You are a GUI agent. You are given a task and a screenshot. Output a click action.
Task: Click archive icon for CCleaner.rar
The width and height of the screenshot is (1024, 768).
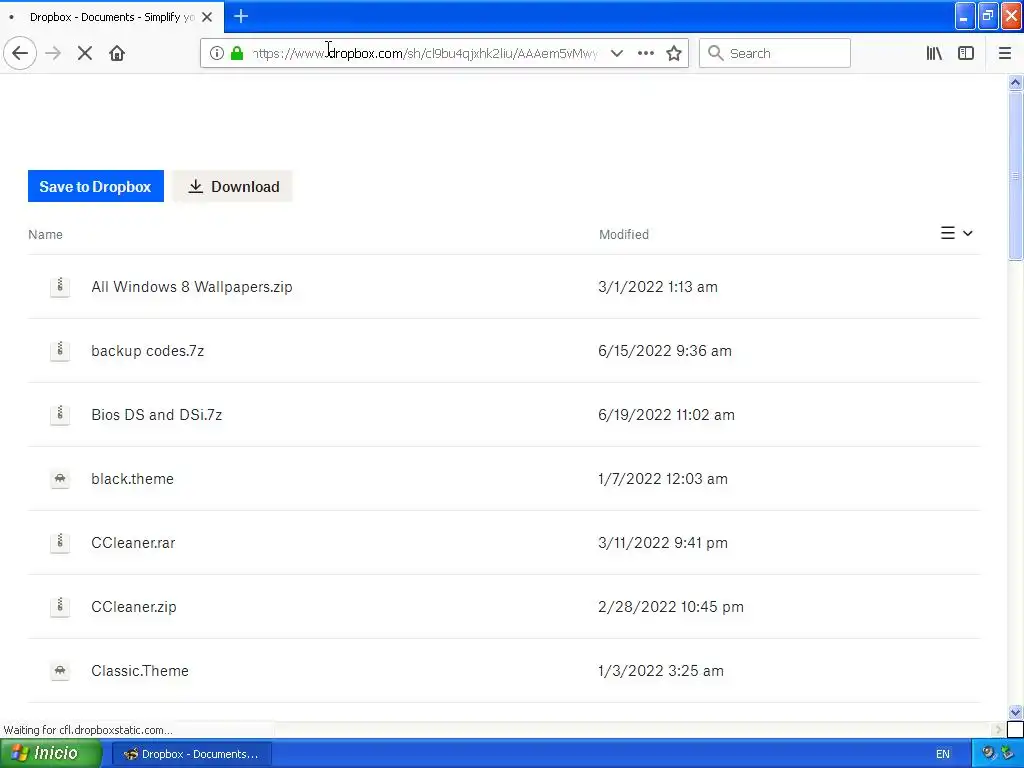pyautogui.click(x=60, y=543)
